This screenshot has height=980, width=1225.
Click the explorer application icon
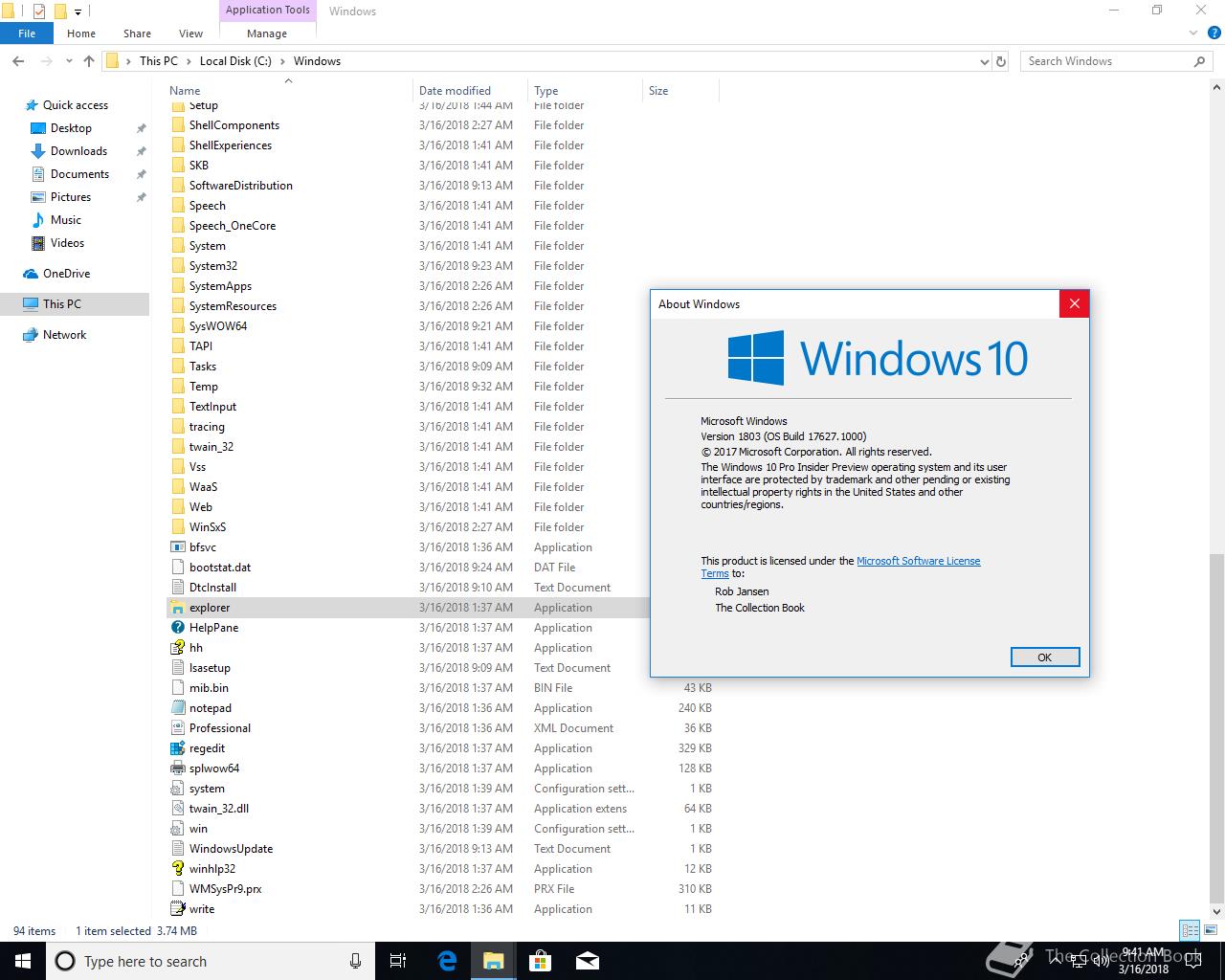(177, 608)
